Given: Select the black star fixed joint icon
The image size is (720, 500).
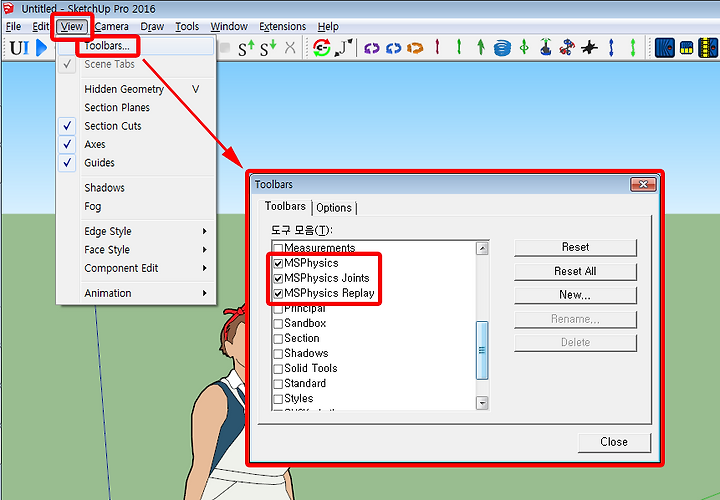Looking at the screenshot, I should [589, 47].
